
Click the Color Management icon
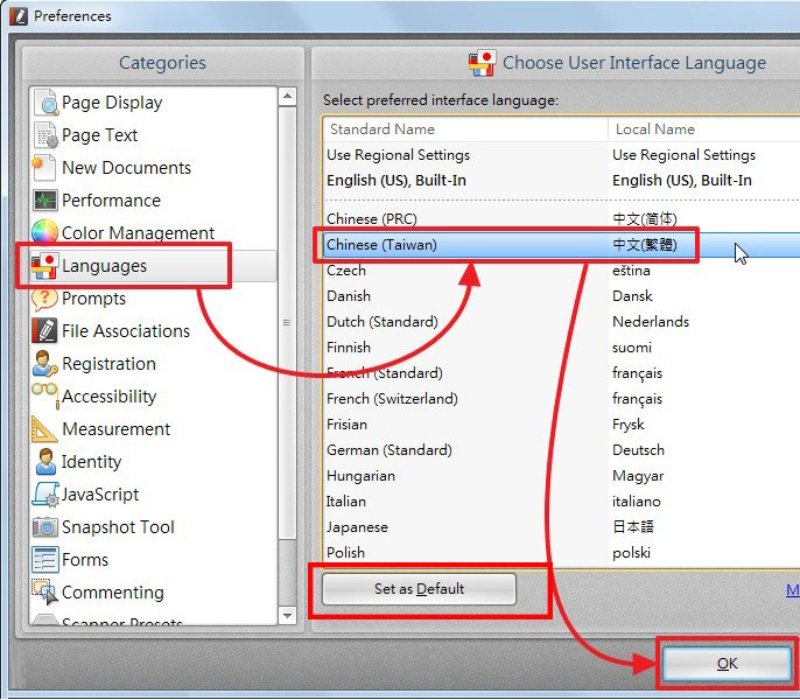46,234
